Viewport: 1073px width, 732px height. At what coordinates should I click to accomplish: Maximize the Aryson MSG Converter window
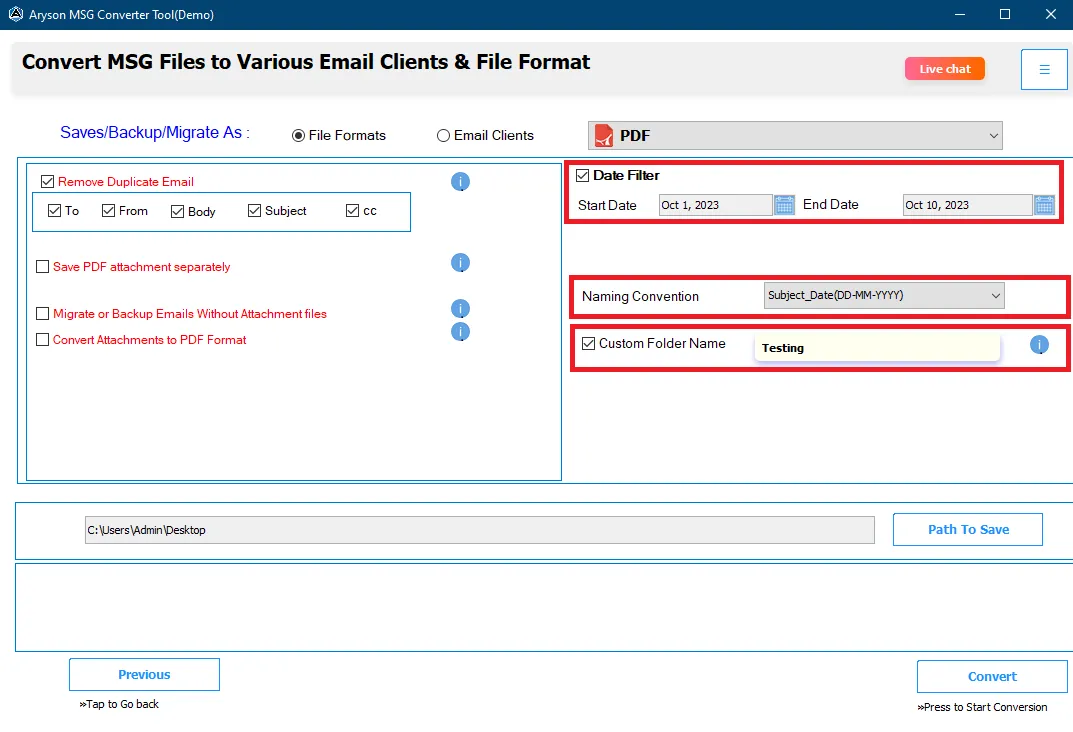tap(1005, 14)
